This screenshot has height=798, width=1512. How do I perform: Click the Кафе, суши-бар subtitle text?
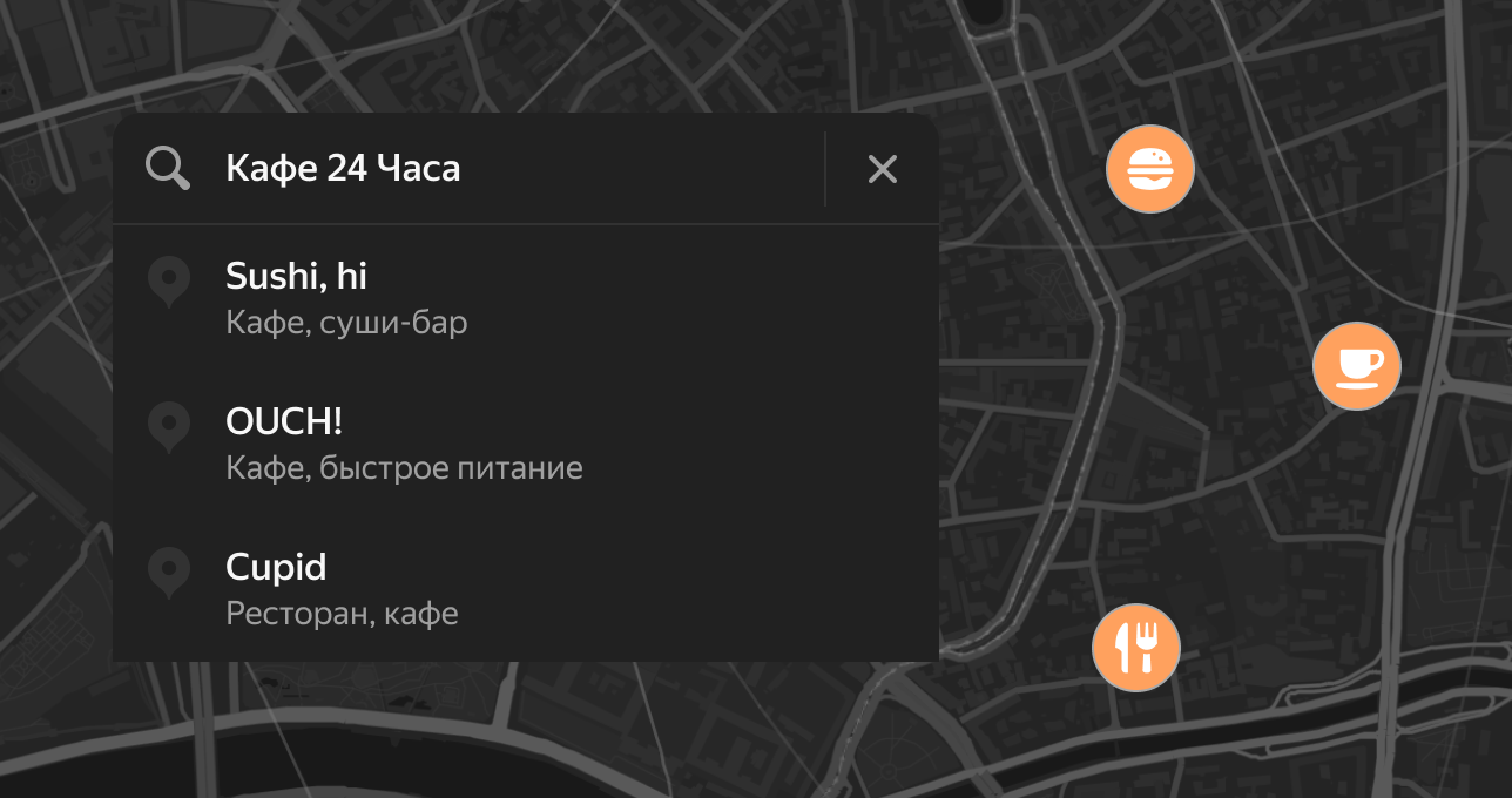tap(346, 323)
